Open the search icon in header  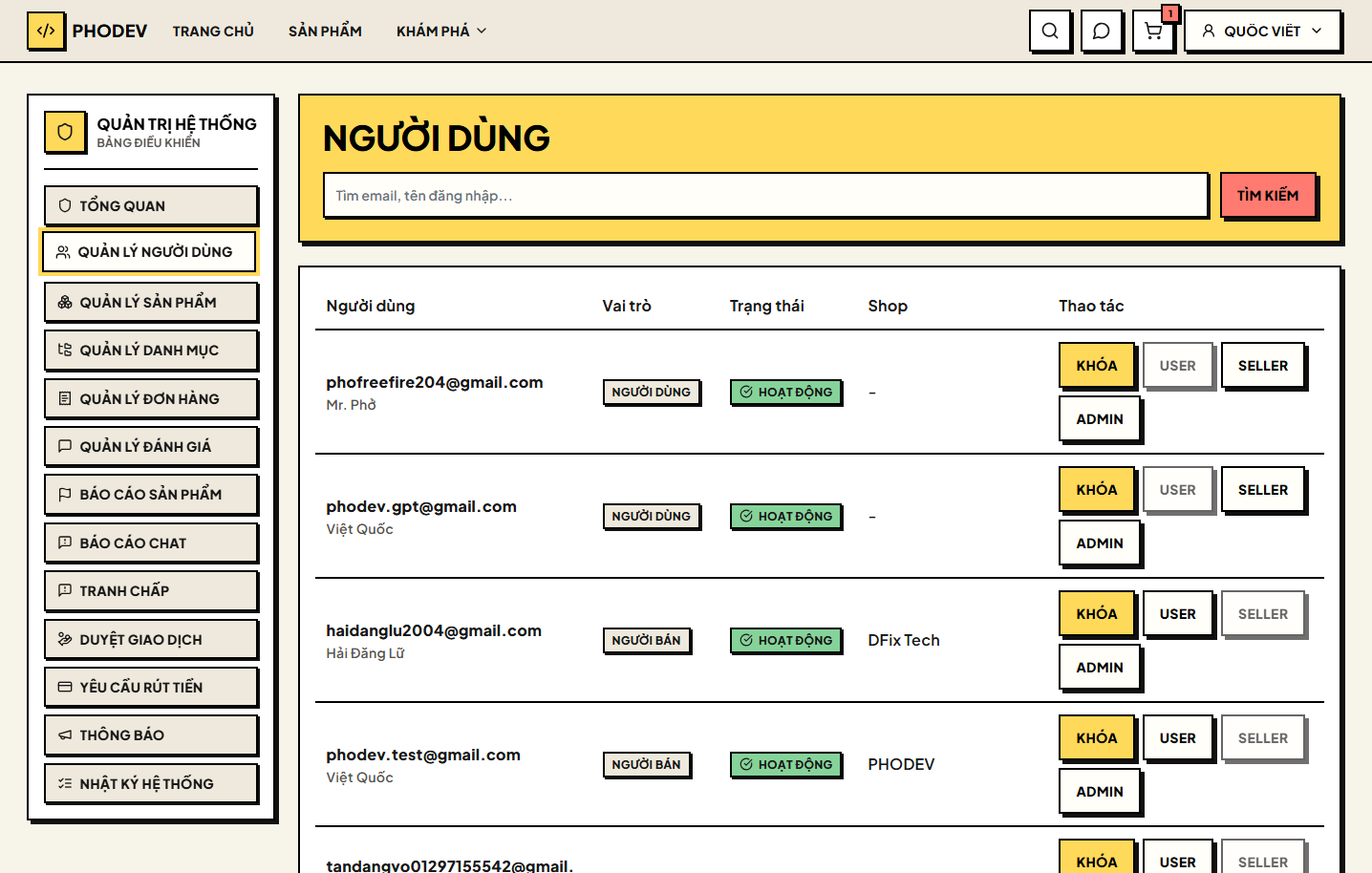(1049, 31)
